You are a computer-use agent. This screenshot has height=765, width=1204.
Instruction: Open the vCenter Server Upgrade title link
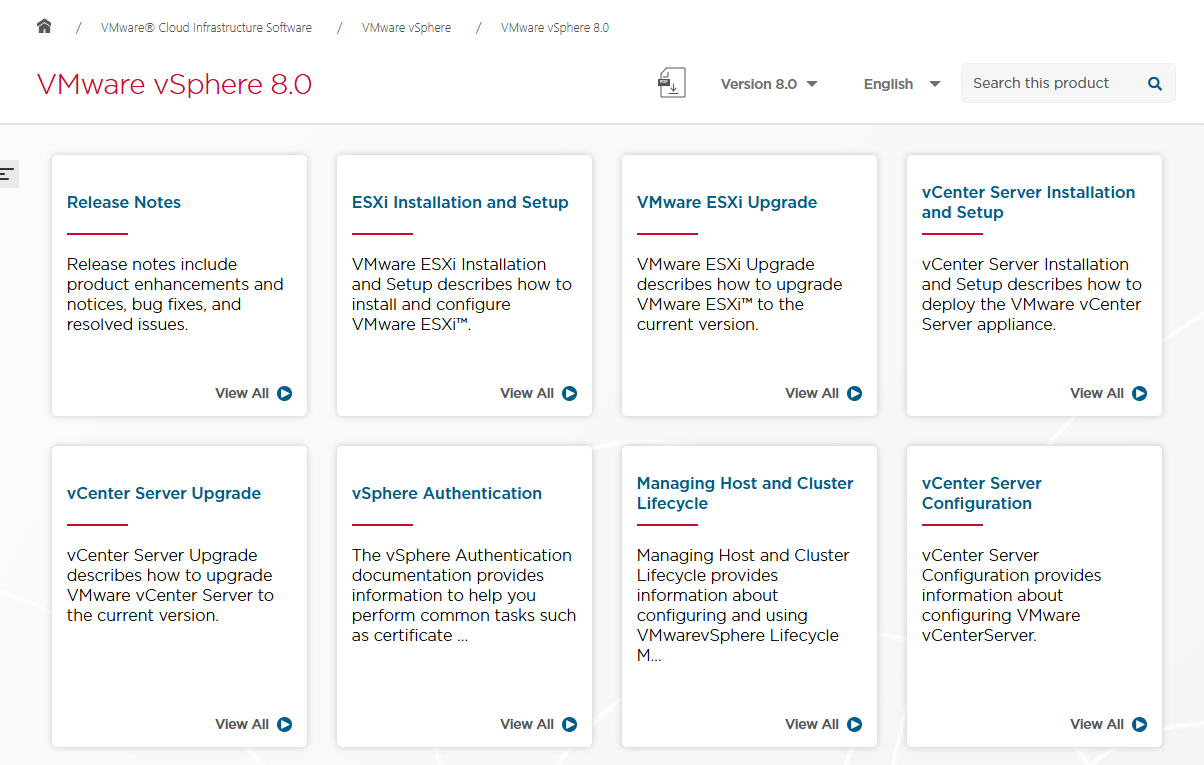click(164, 493)
